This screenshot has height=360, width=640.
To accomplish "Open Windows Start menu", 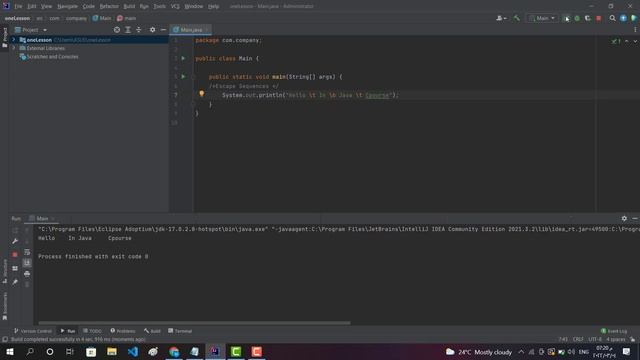I will tap(9, 351).
